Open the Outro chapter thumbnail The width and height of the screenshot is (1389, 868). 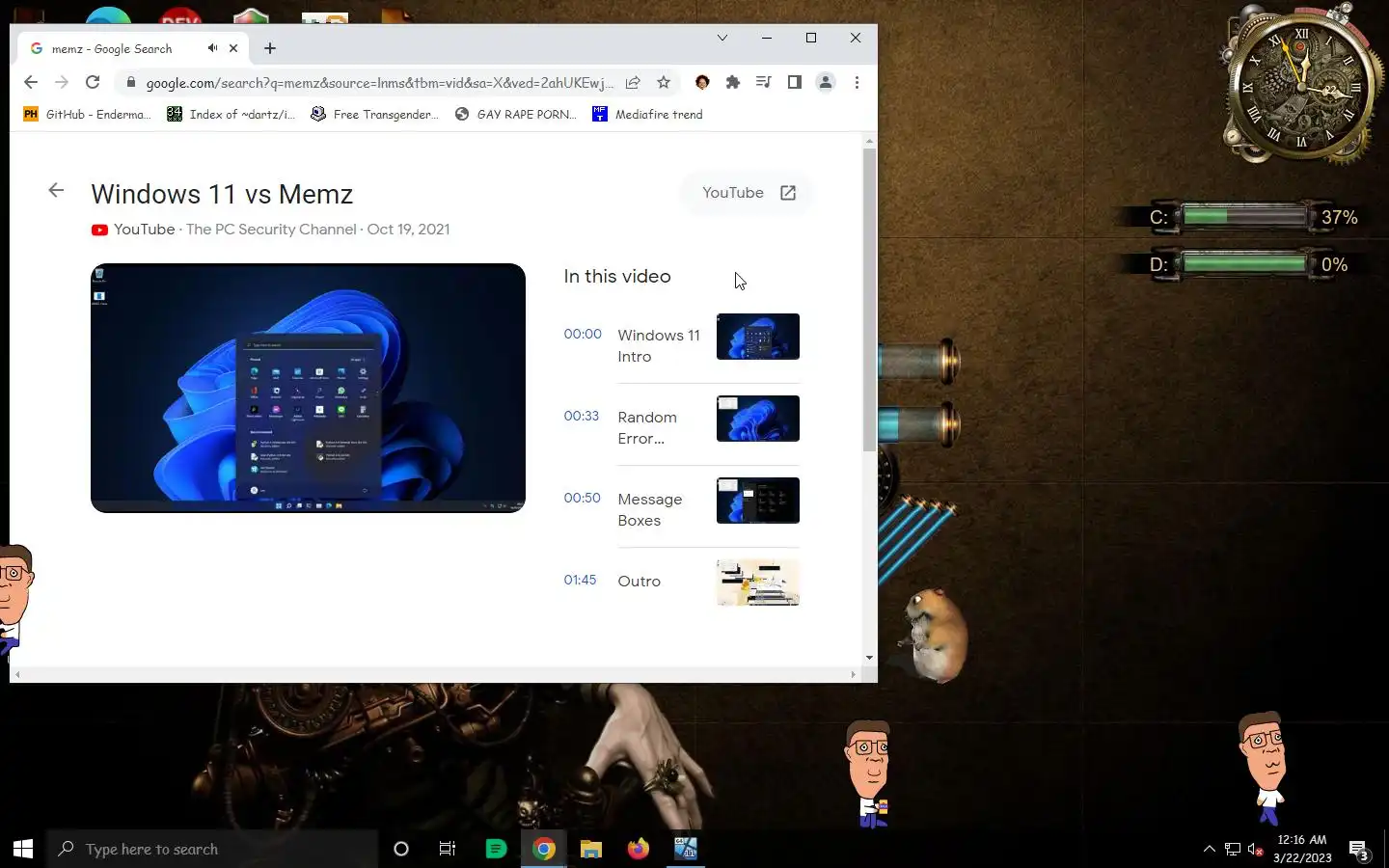(758, 583)
